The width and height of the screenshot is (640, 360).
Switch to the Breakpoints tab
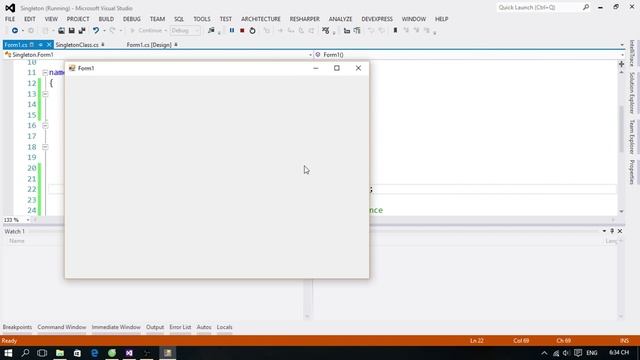click(17, 327)
